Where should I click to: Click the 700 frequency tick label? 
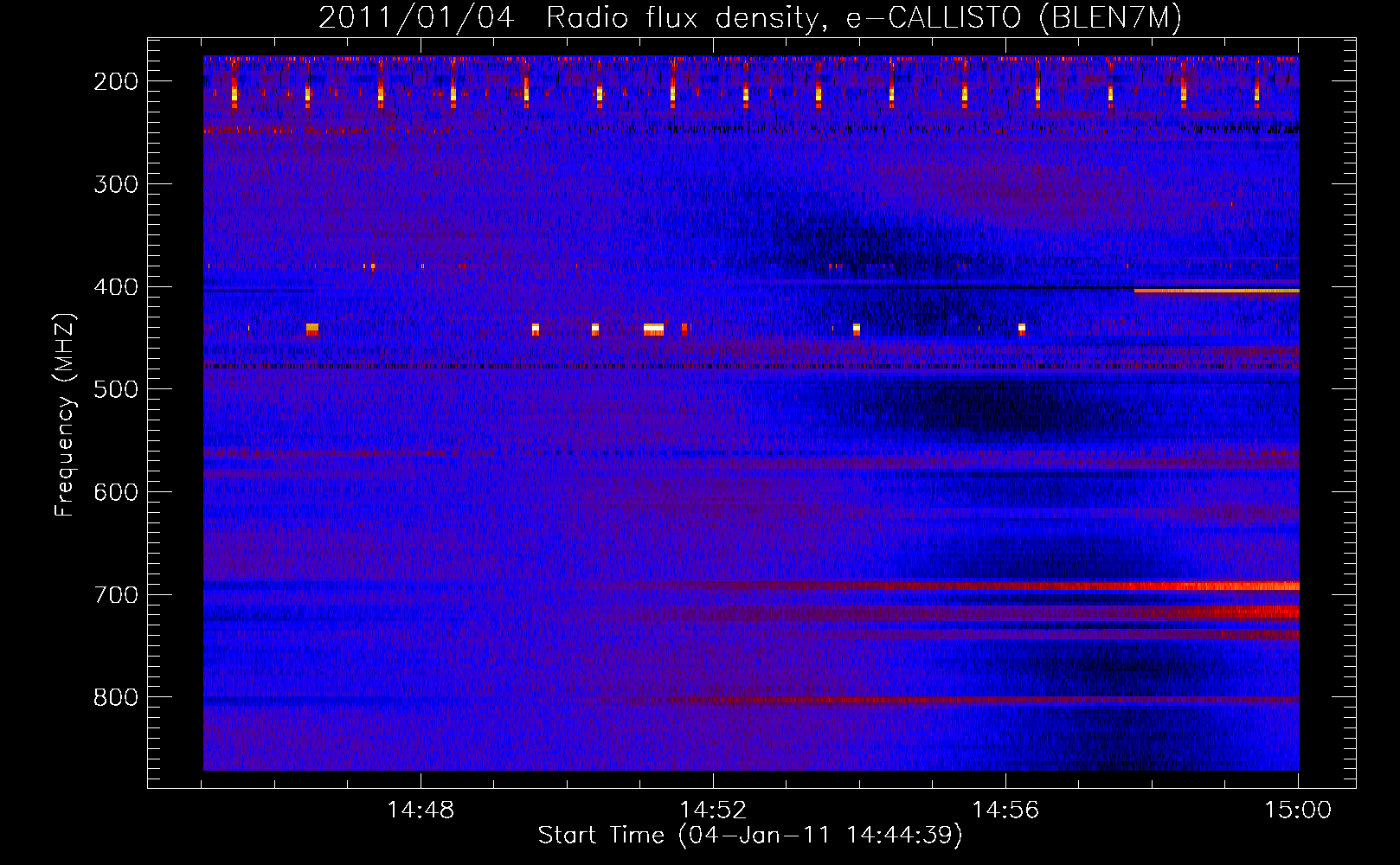[x=116, y=595]
